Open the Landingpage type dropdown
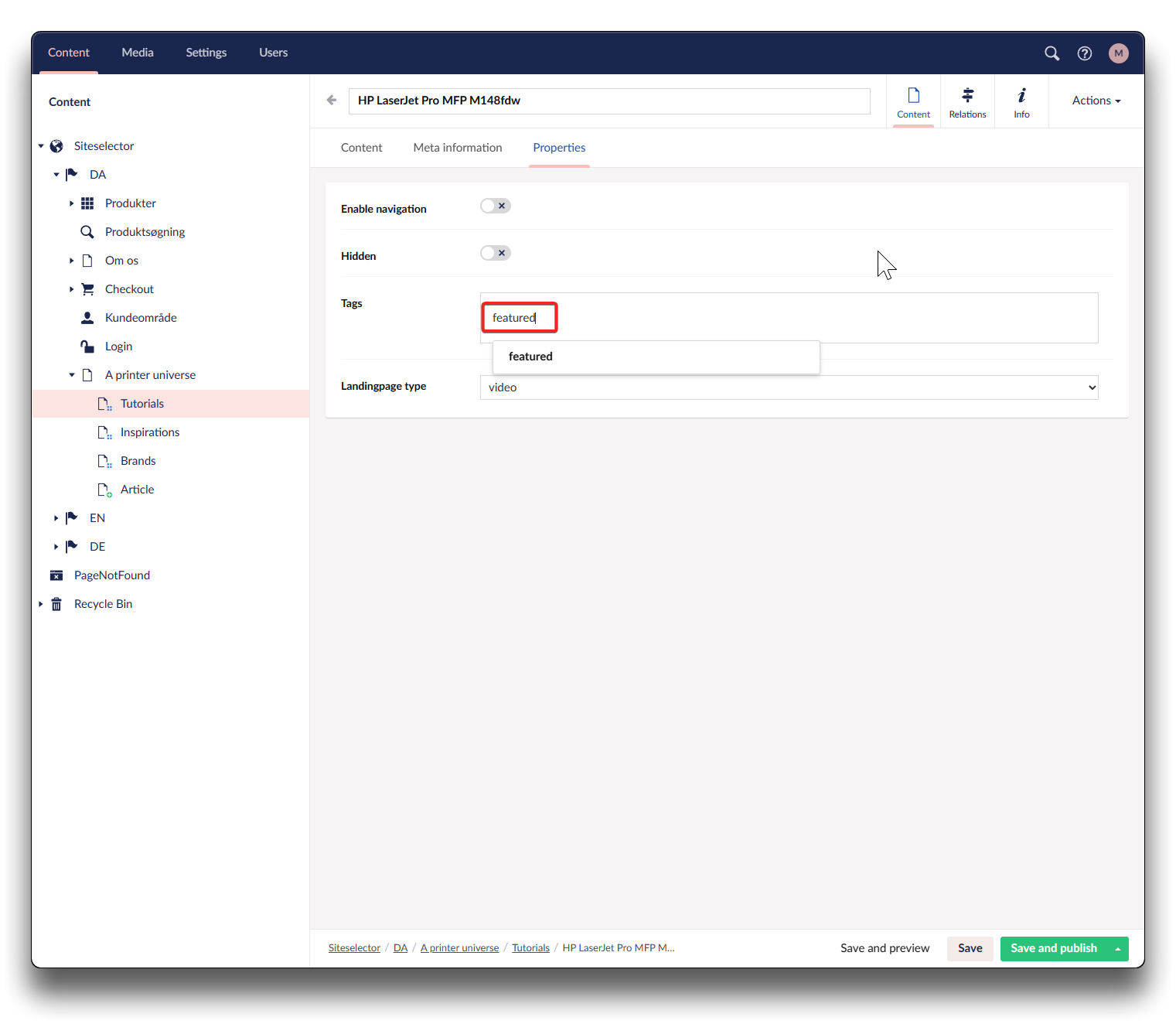 pyautogui.click(x=789, y=387)
